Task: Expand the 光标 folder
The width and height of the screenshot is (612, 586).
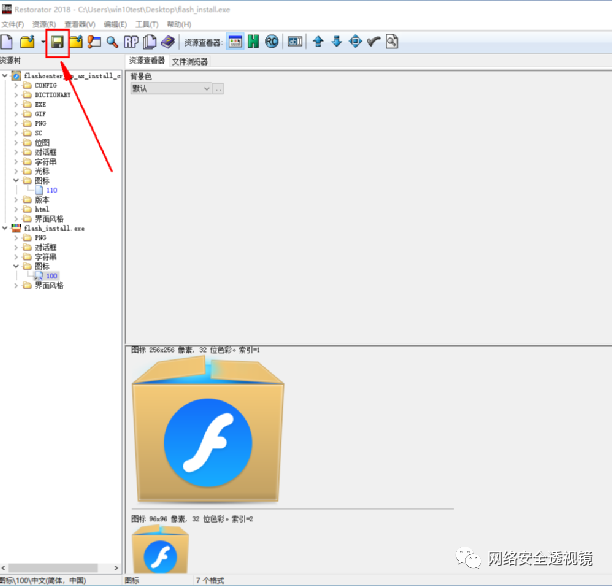Action: (x=16, y=171)
